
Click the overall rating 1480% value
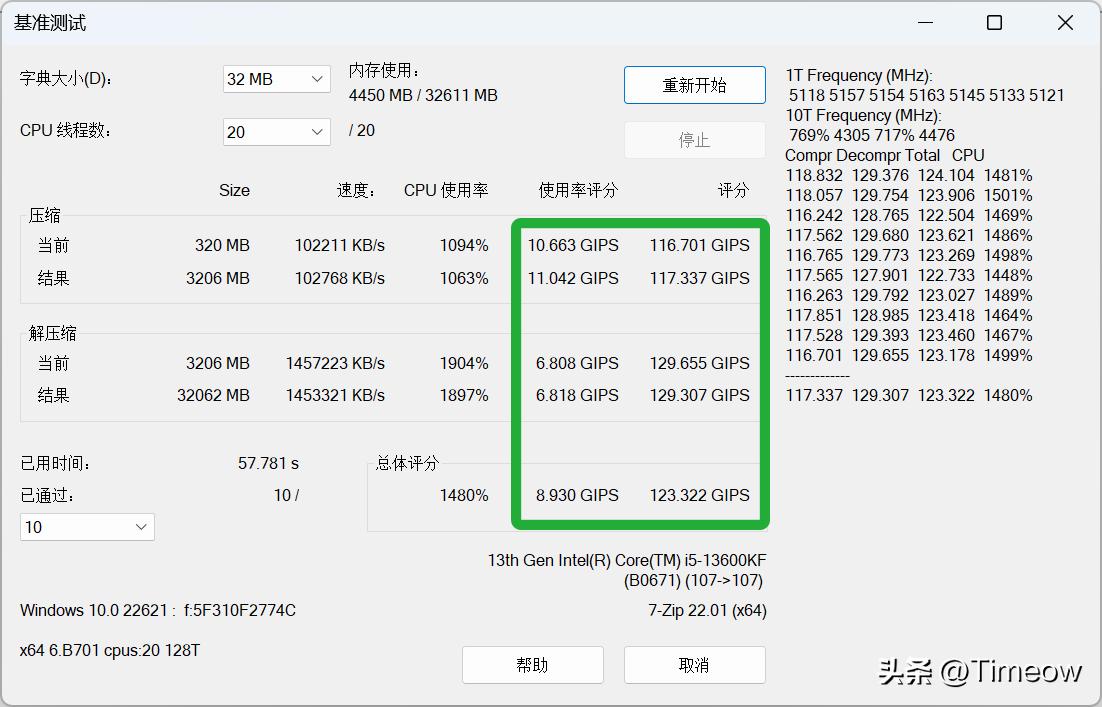pos(463,494)
